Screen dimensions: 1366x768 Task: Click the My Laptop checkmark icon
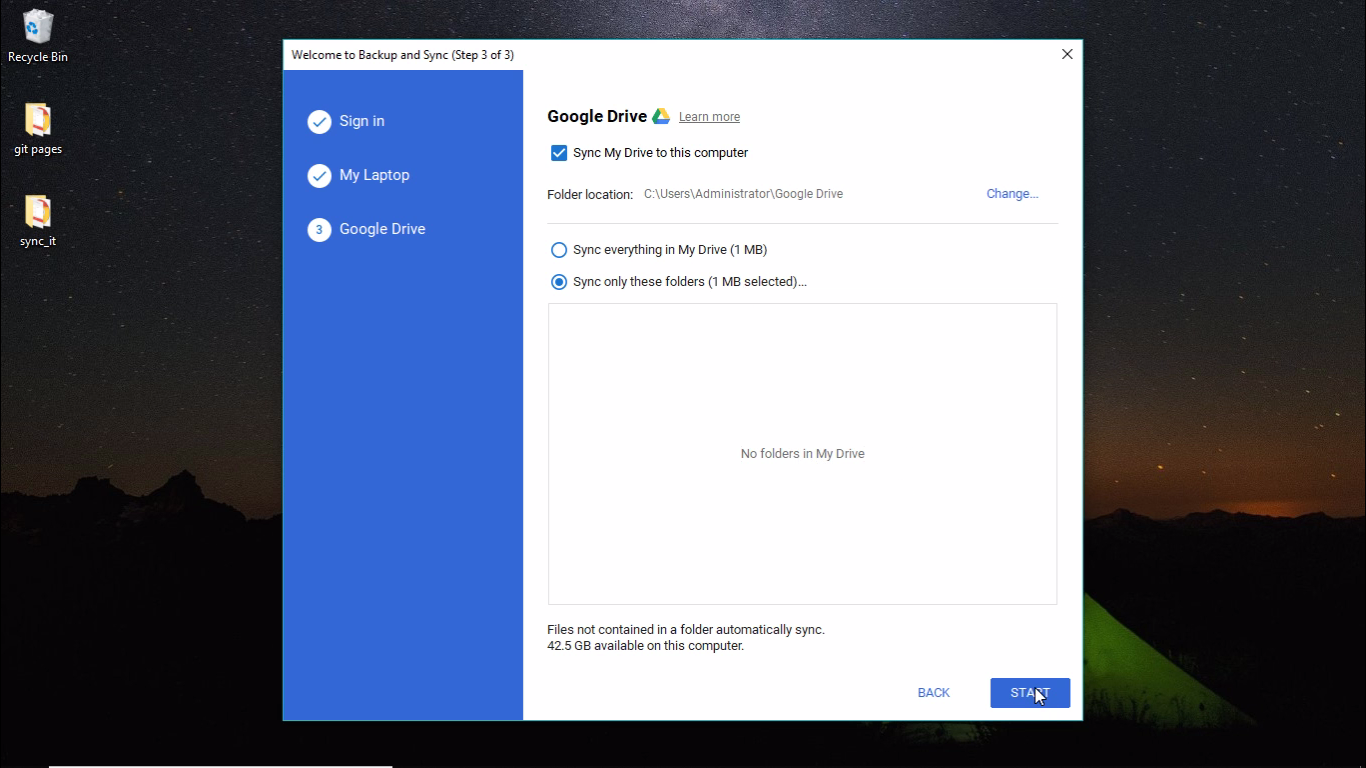(x=319, y=175)
